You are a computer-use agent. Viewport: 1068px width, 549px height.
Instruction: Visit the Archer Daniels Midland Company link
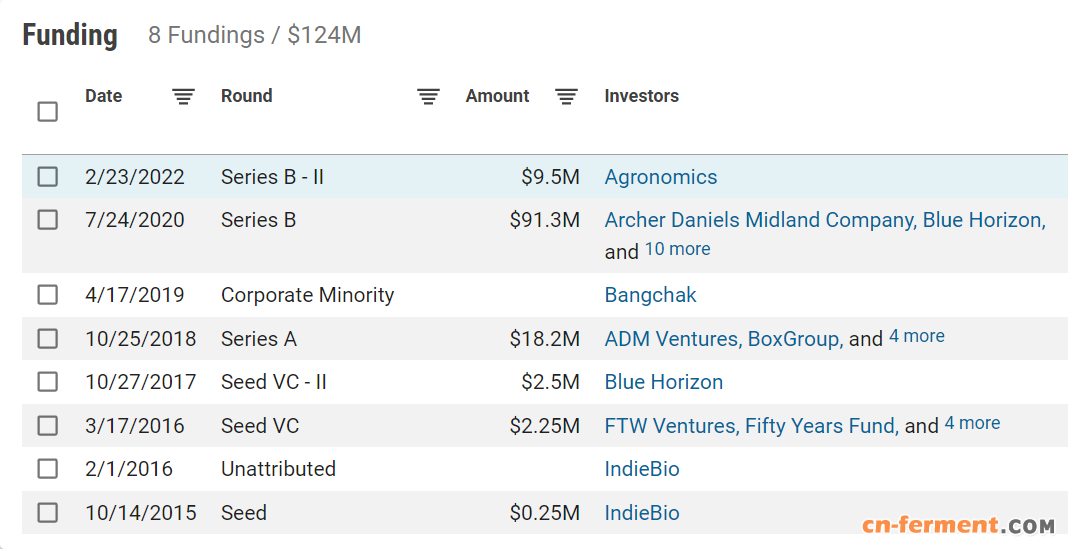tap(759, 220)
